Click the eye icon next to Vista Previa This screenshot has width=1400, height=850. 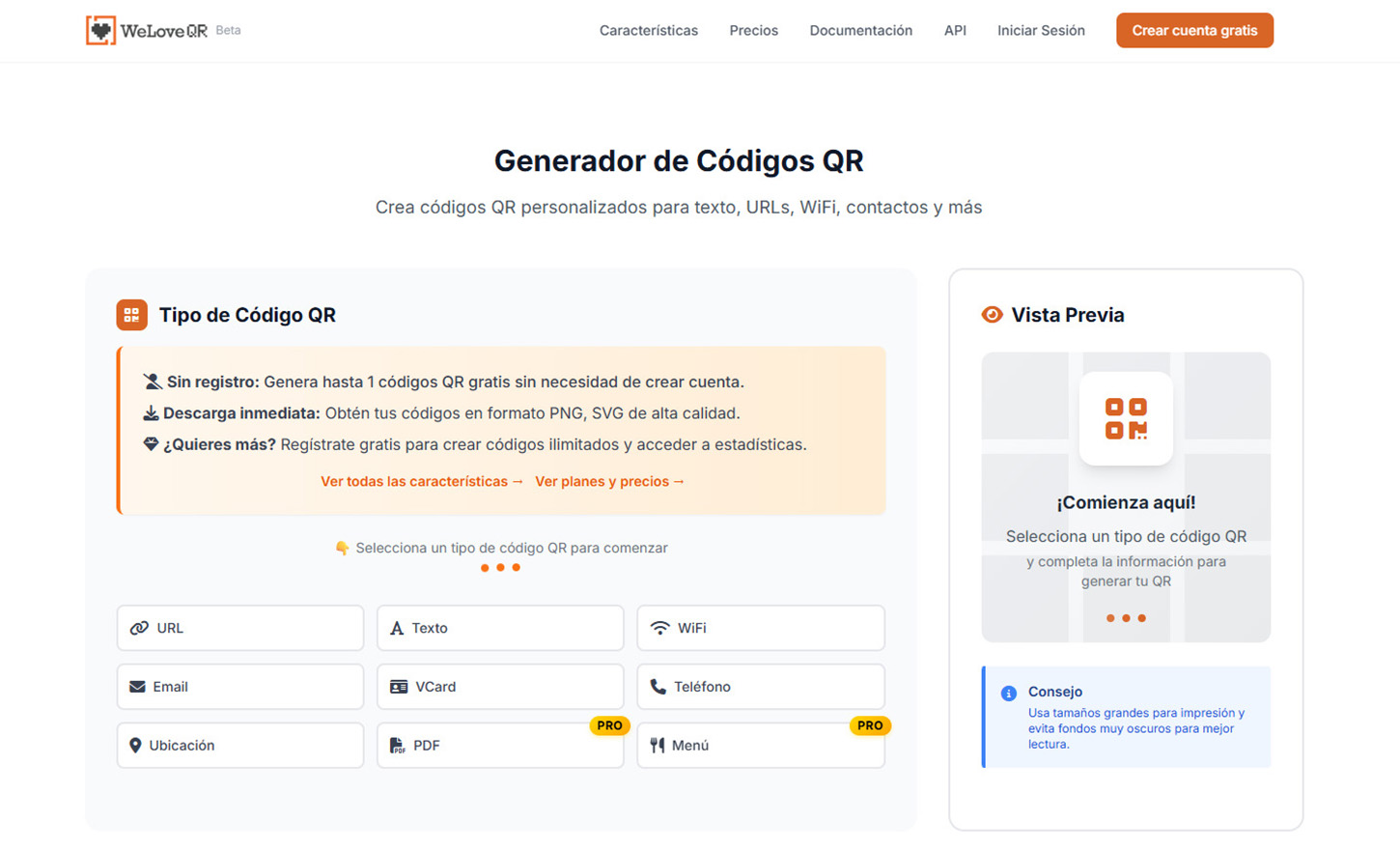[992, 315]
